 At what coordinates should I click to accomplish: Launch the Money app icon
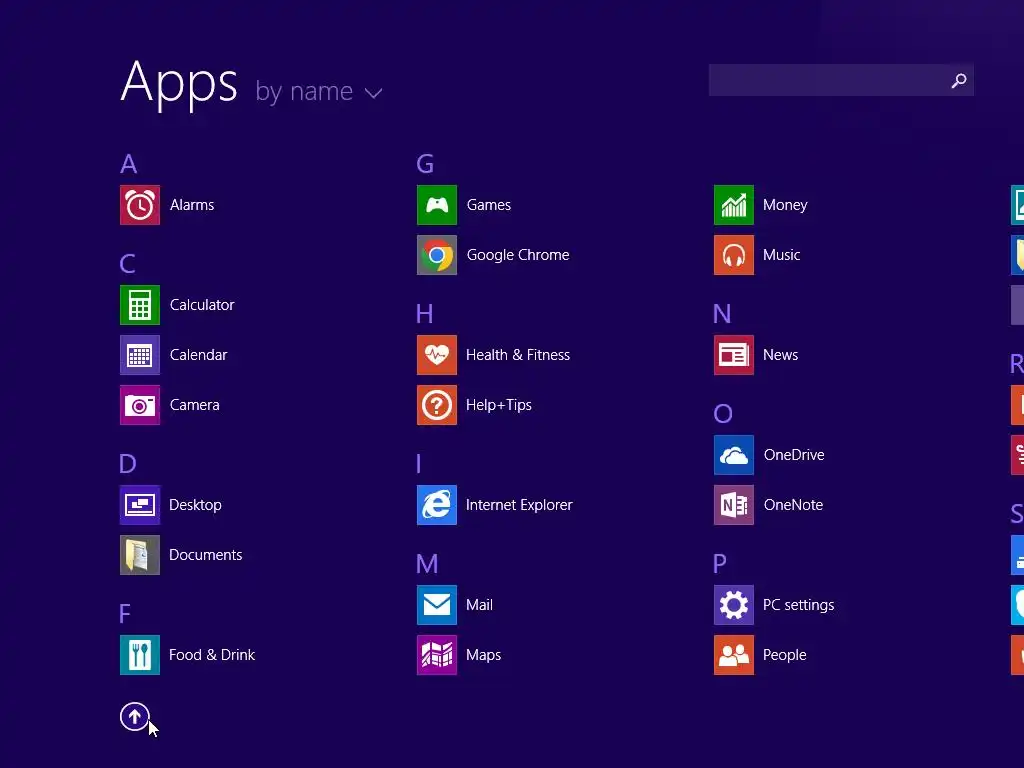(x=734, y=205)
